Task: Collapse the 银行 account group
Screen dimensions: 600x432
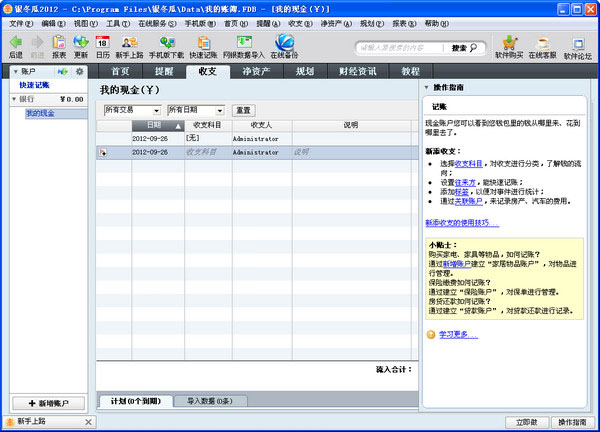Action: coord(14,99)
